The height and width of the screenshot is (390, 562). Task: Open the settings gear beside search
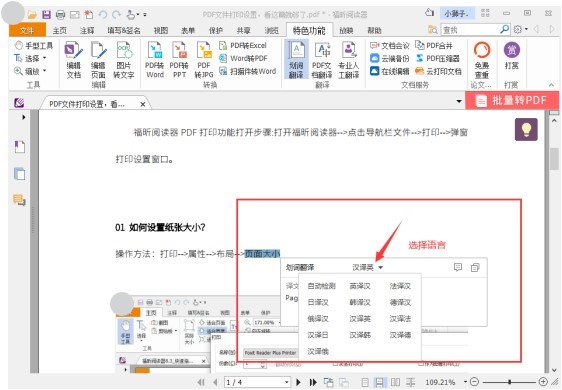click(518, 29)
